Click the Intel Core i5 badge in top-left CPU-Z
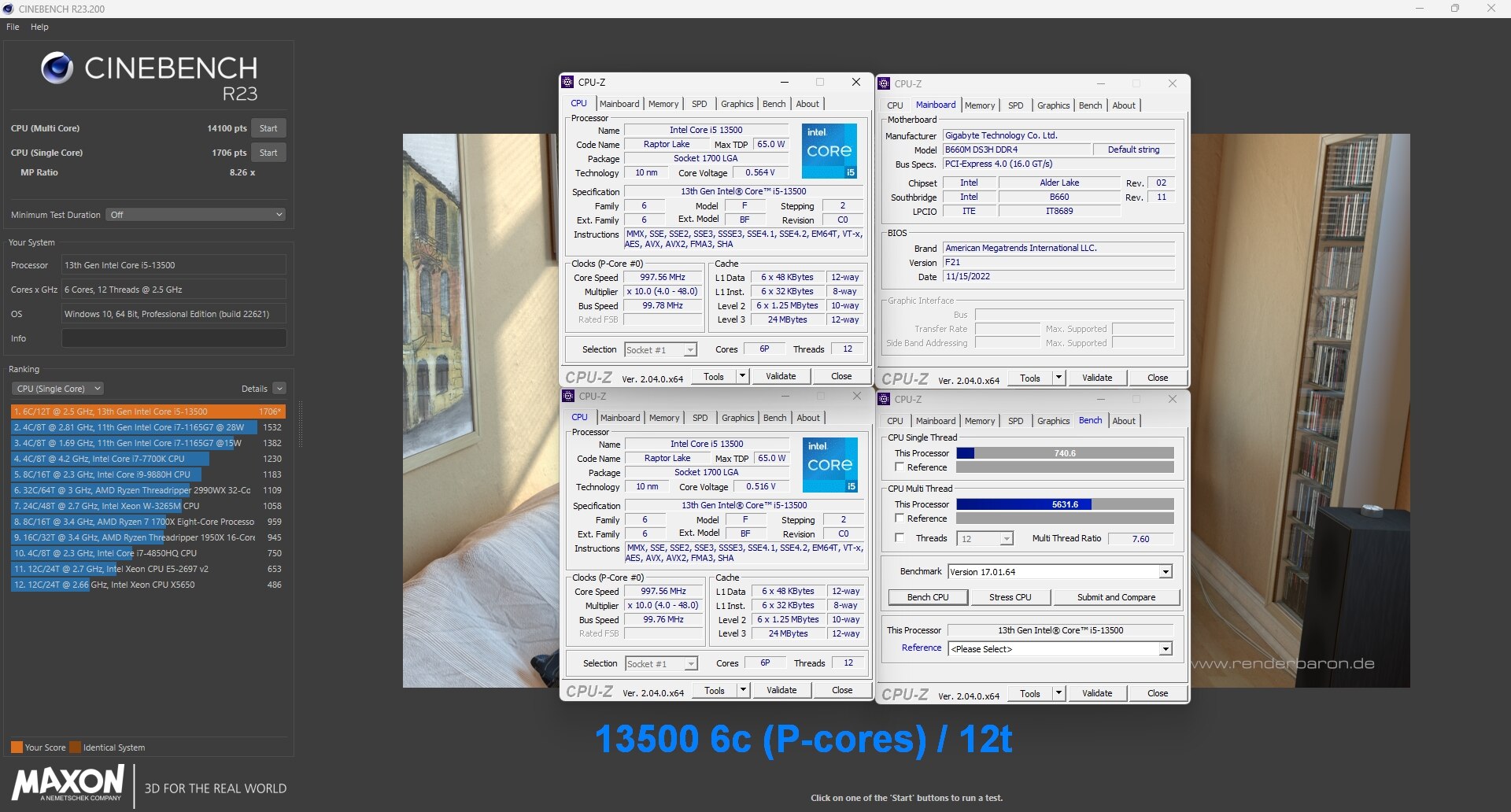 pyautogui.click(x=829, y=150)
